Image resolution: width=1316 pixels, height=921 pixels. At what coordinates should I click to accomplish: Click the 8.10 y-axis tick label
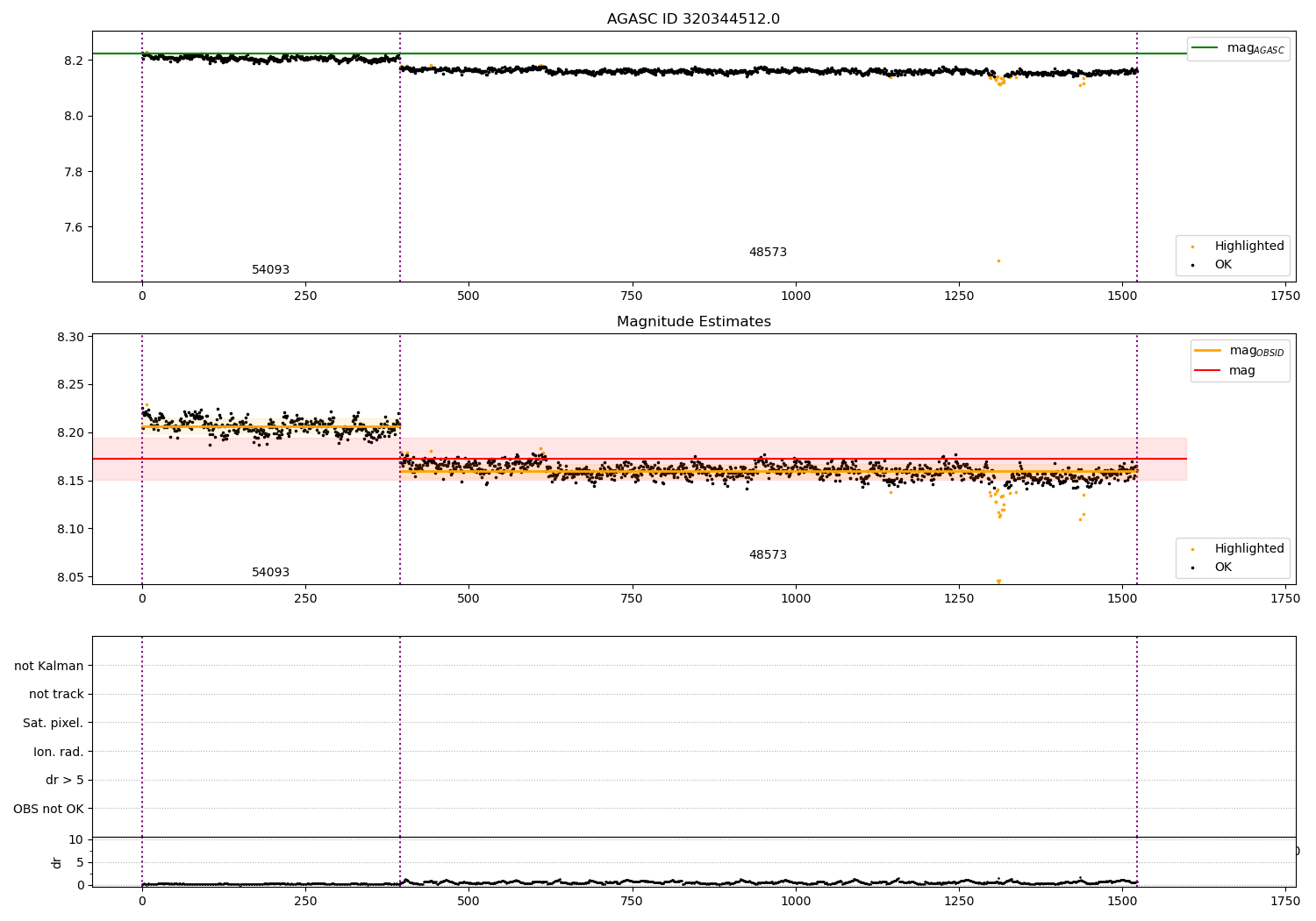coord(68,529)
